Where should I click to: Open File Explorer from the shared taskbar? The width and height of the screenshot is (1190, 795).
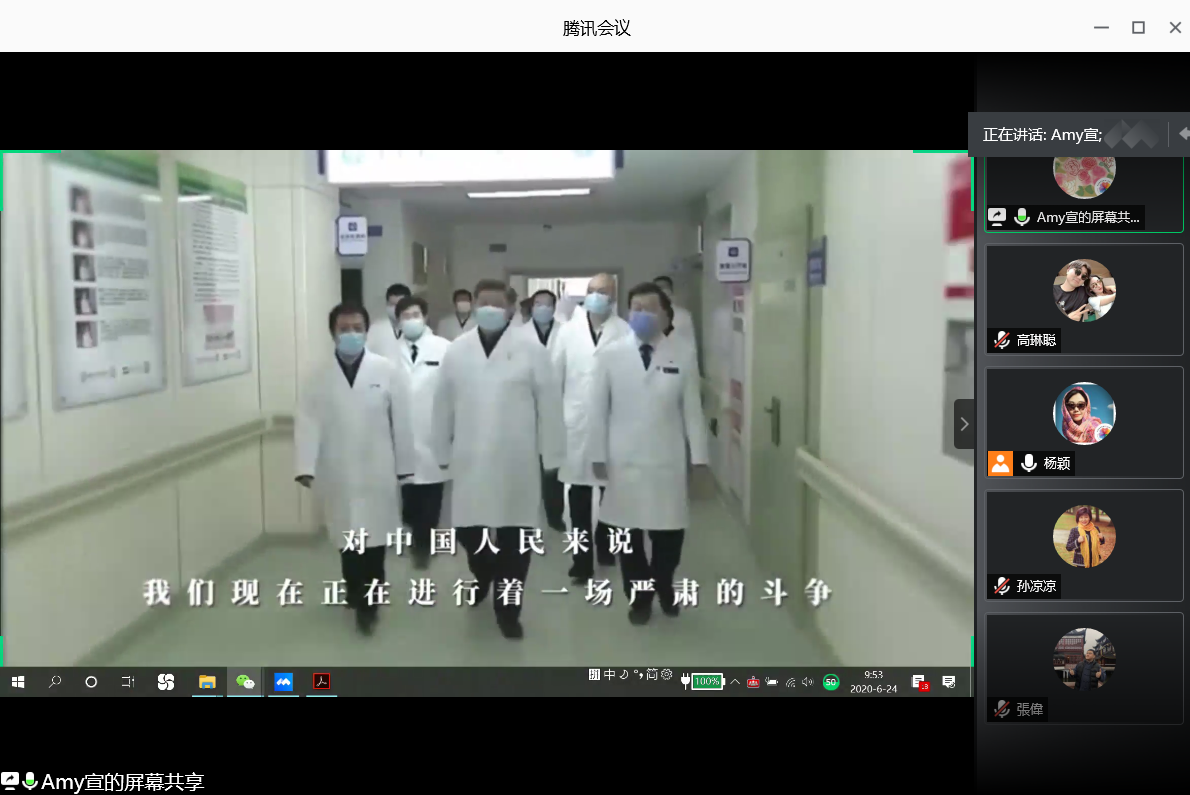point(207,682)
